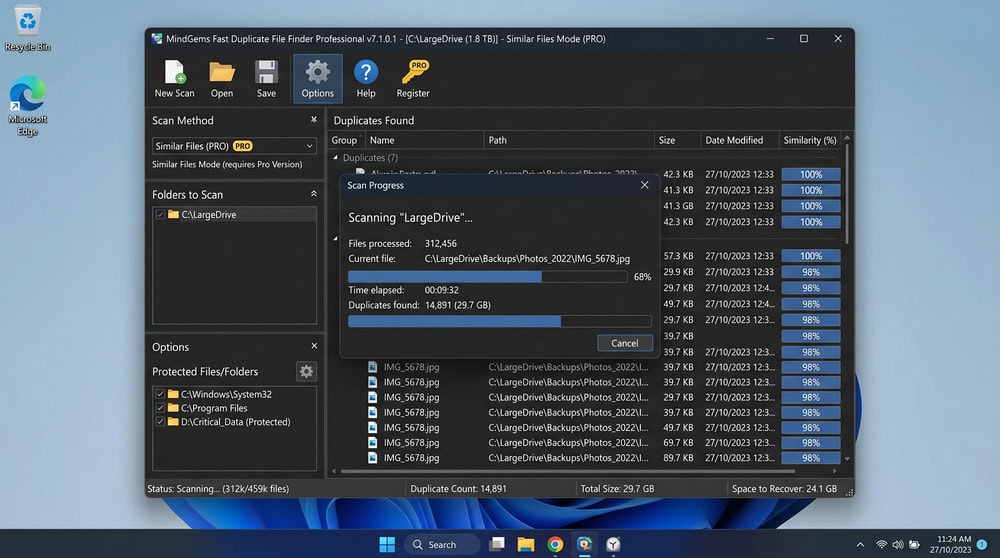Open the notification badge icon in taskbar
Viewport: 1000px width, 558px height.
[982, 545]
